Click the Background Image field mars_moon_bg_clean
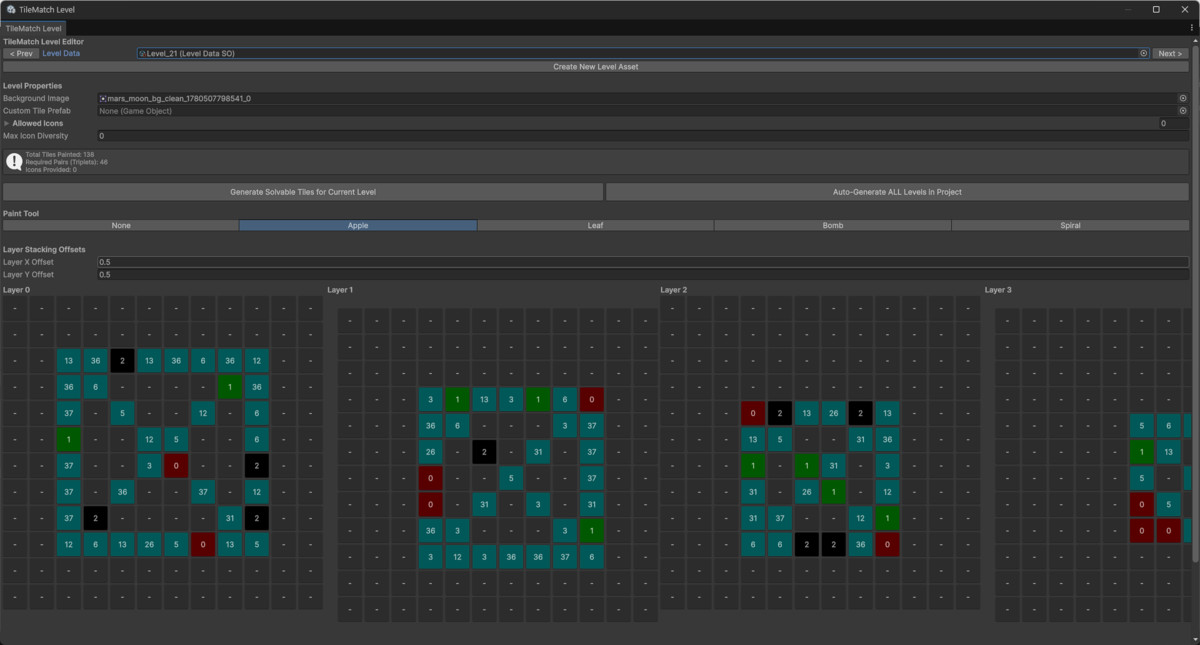 tap(643, 98)
